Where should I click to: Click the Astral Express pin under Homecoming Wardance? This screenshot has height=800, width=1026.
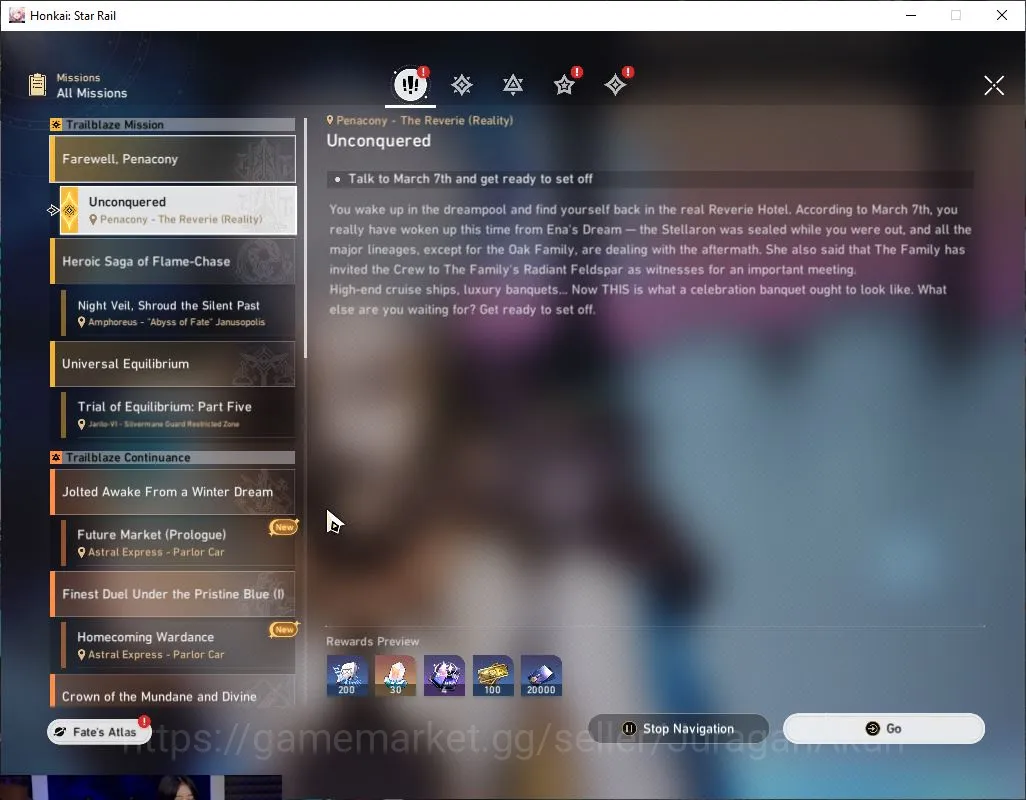[x=82, y=654]
